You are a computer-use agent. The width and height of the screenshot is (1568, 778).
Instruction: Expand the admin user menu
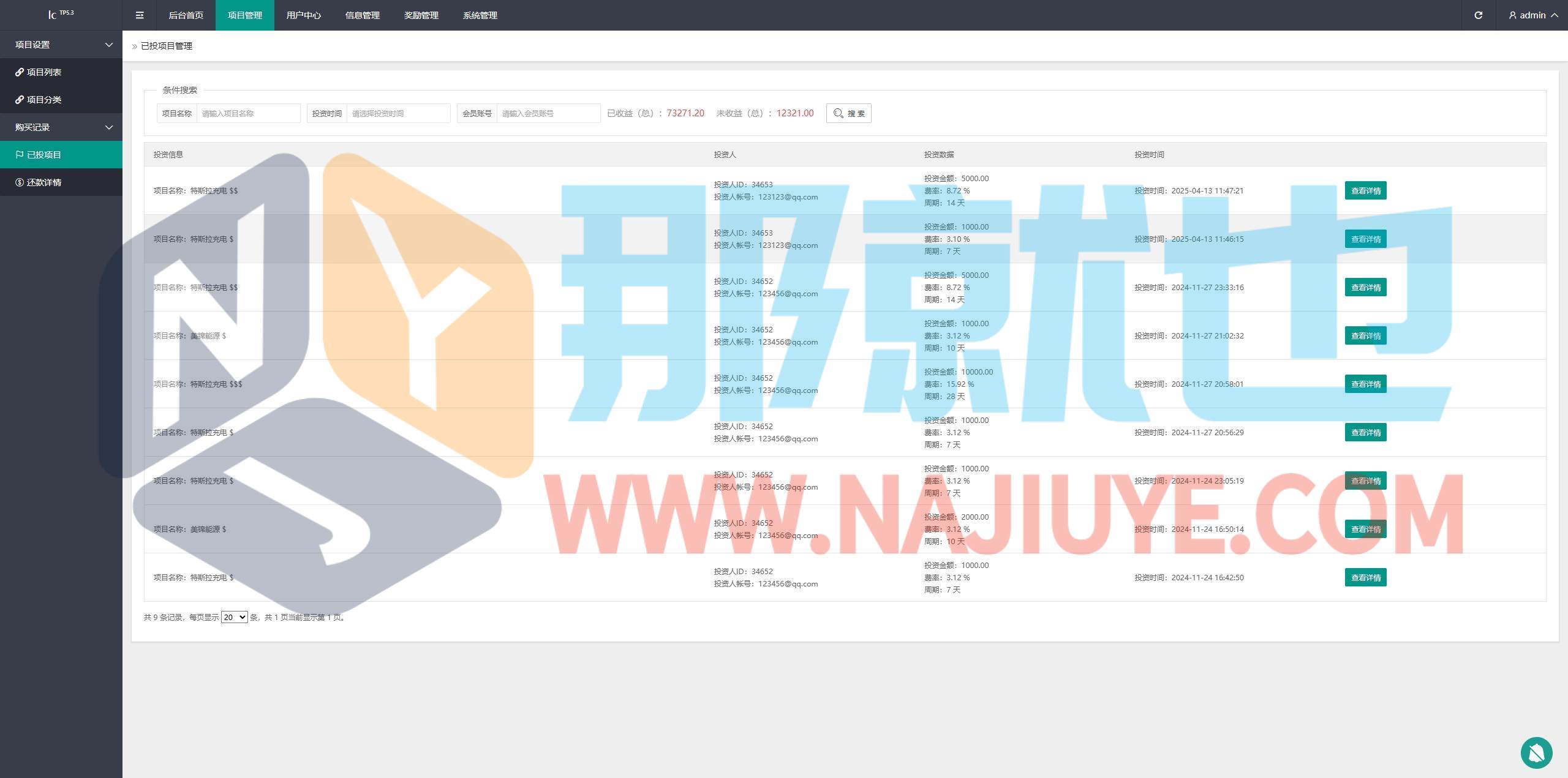tap(1533, 15)
